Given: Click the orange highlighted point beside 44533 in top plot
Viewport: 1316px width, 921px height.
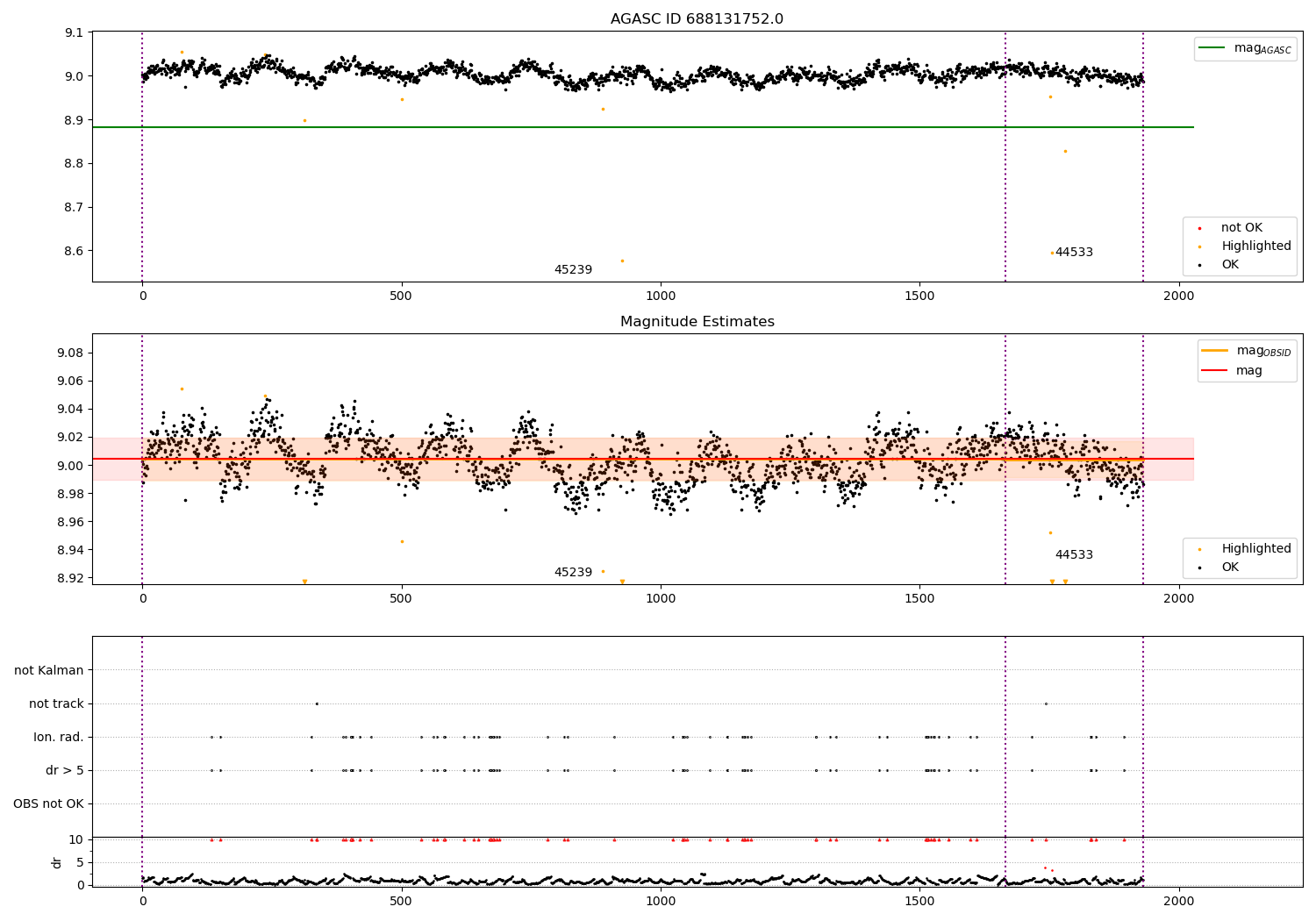Looking at the screenshot, I should [1052, 253].
